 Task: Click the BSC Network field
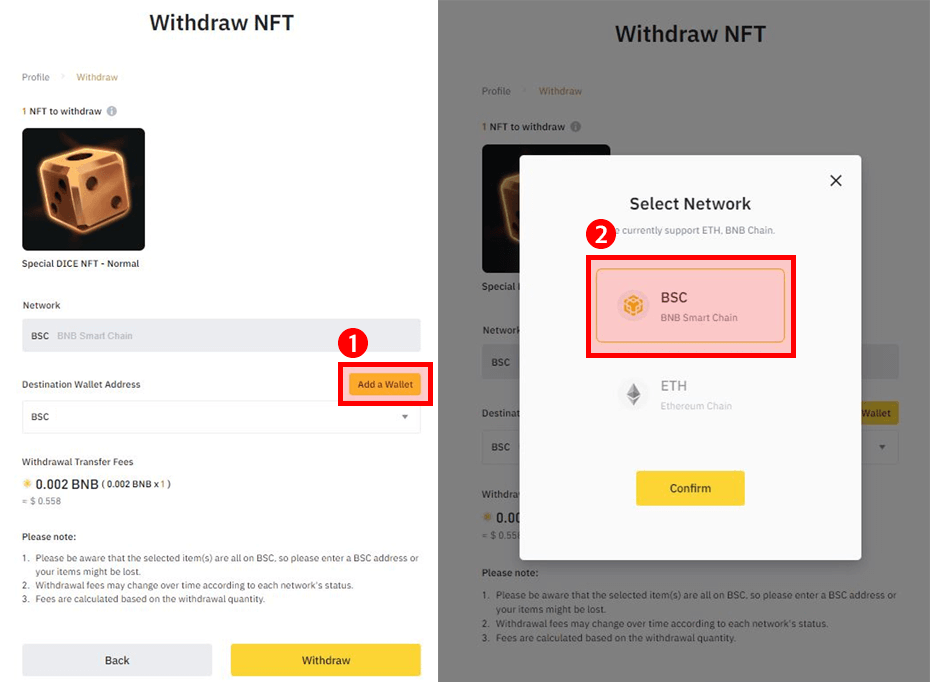(x=221, y=336)
